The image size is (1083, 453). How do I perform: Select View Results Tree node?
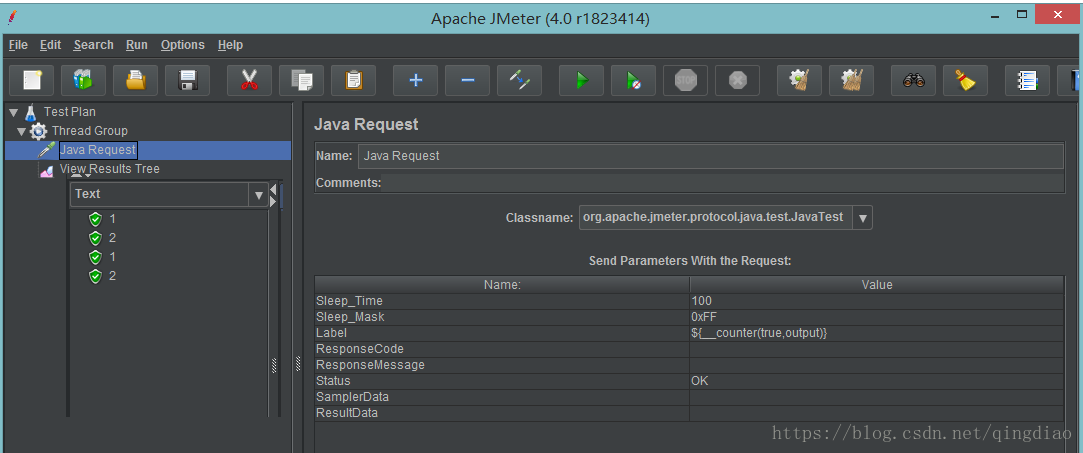[110, 168]
